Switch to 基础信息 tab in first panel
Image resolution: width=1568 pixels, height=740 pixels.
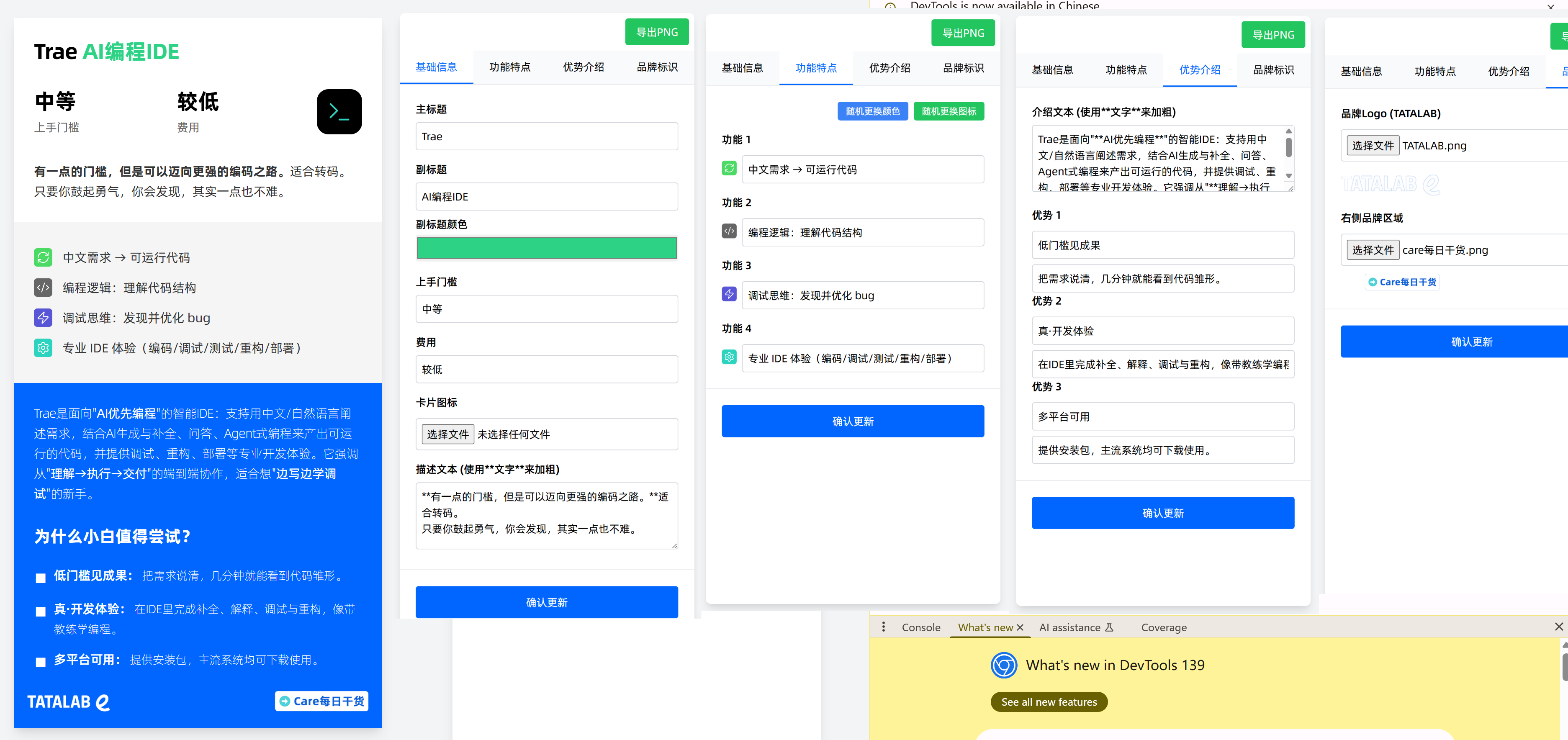tap(437, 67)
